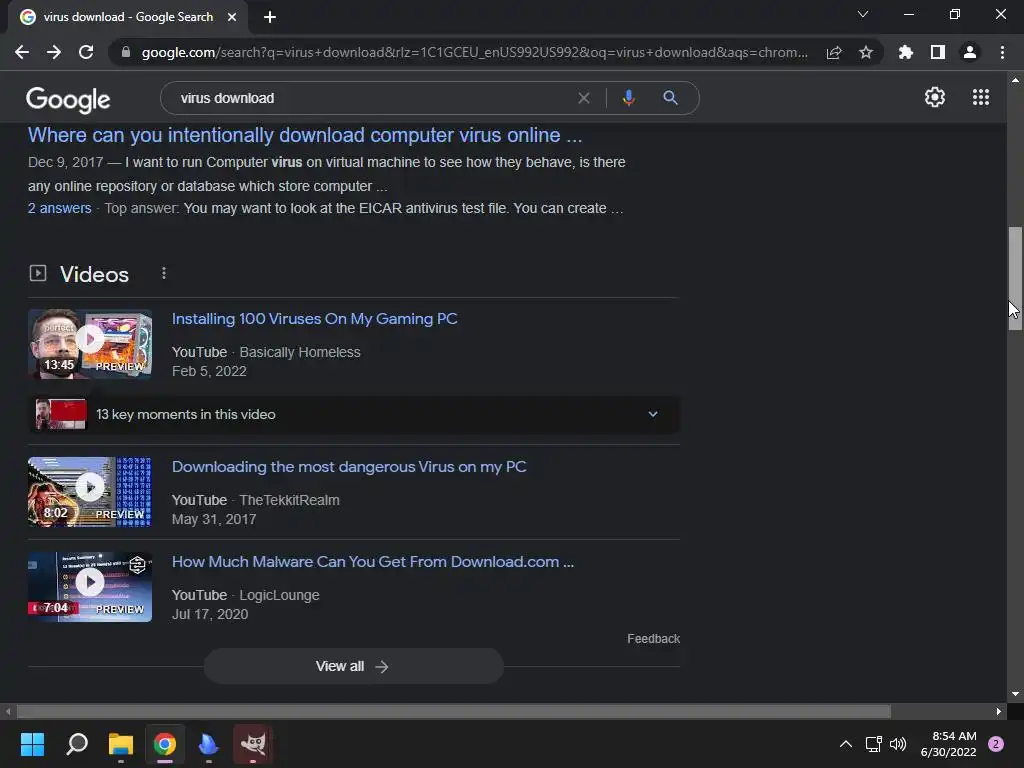The height and width of the screenshot is (768, 1024).
Task: Open the 2 answers link
Action: click(59, 208)
